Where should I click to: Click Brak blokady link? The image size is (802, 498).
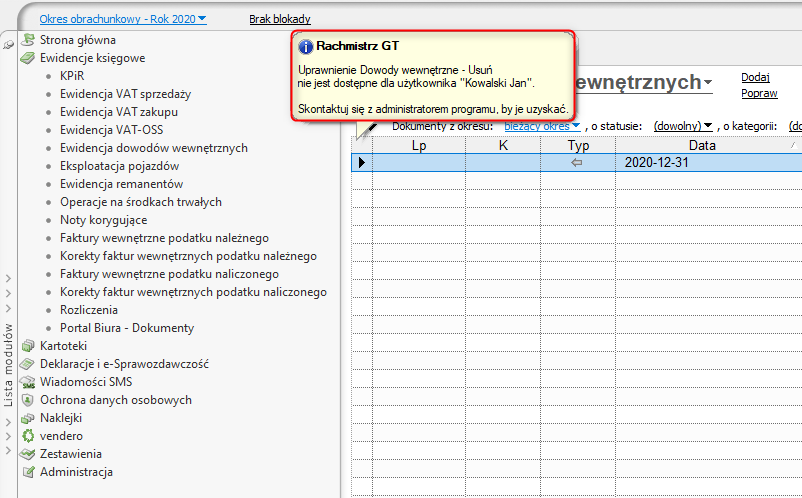click(280, 19)
